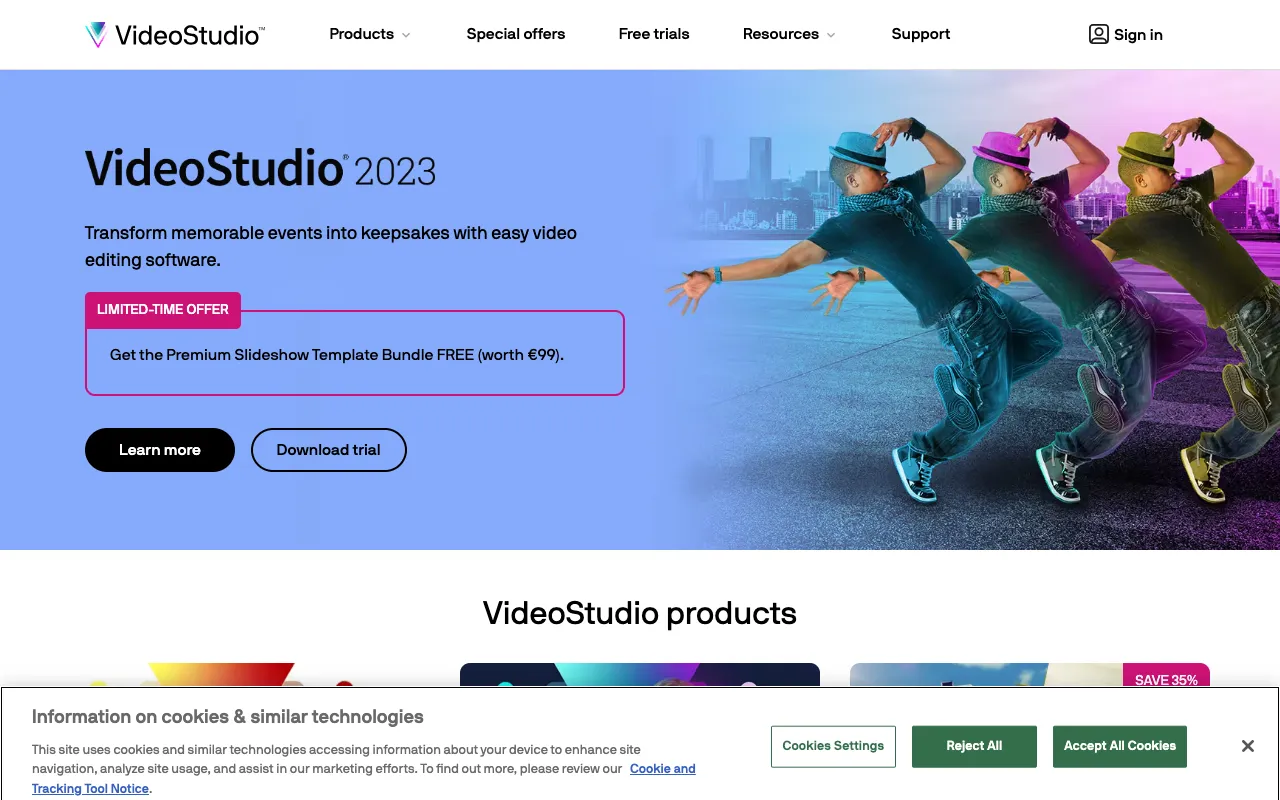1280x800 pixels.
Task: Open the Free trials page
Action: tap(653, 34)
